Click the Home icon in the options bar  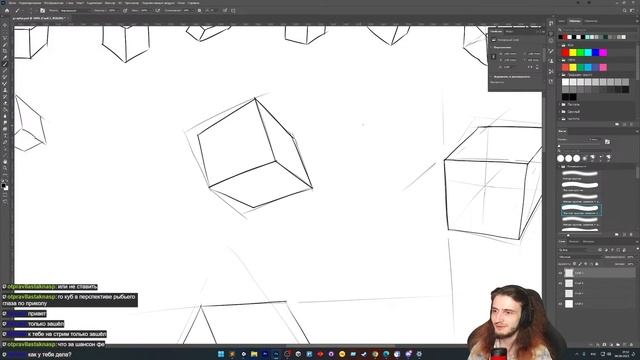pyautogui.click(x=7, y=11)
